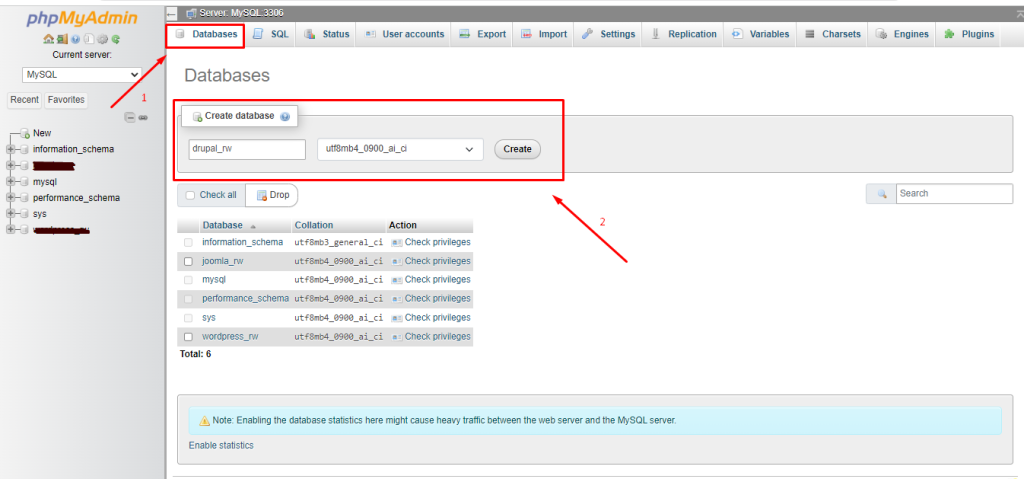
Task: Click Create database help question-mark icon
Action: point(285,116)
